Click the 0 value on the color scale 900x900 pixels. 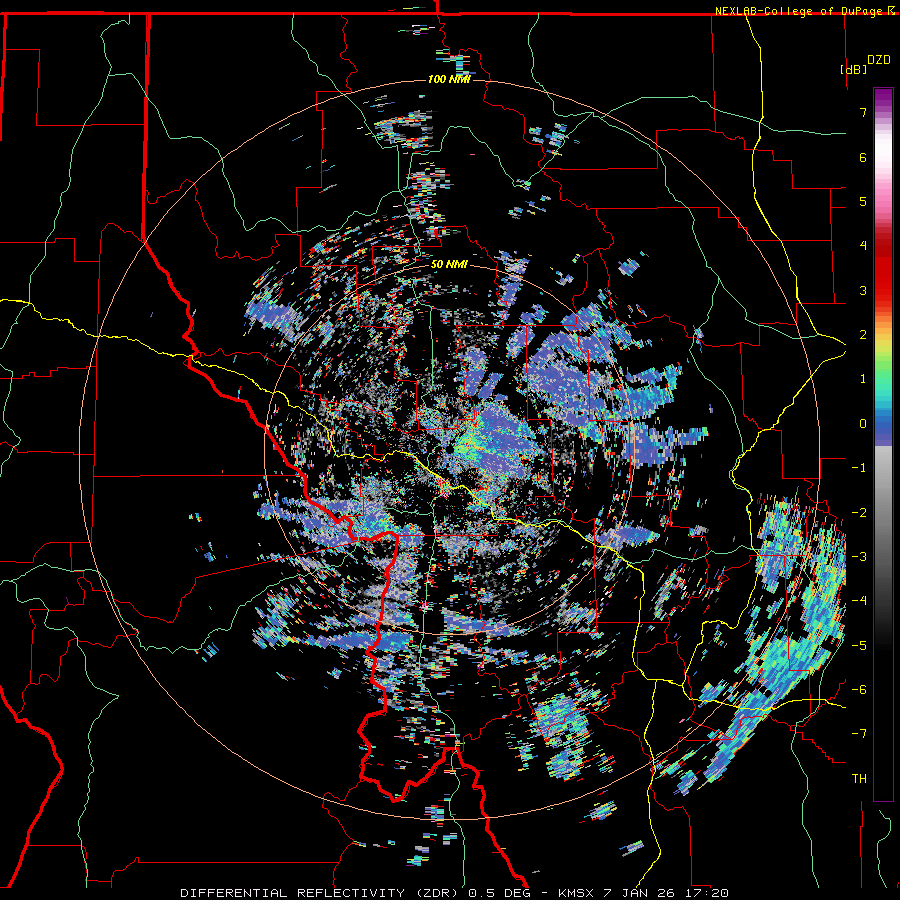863,424
